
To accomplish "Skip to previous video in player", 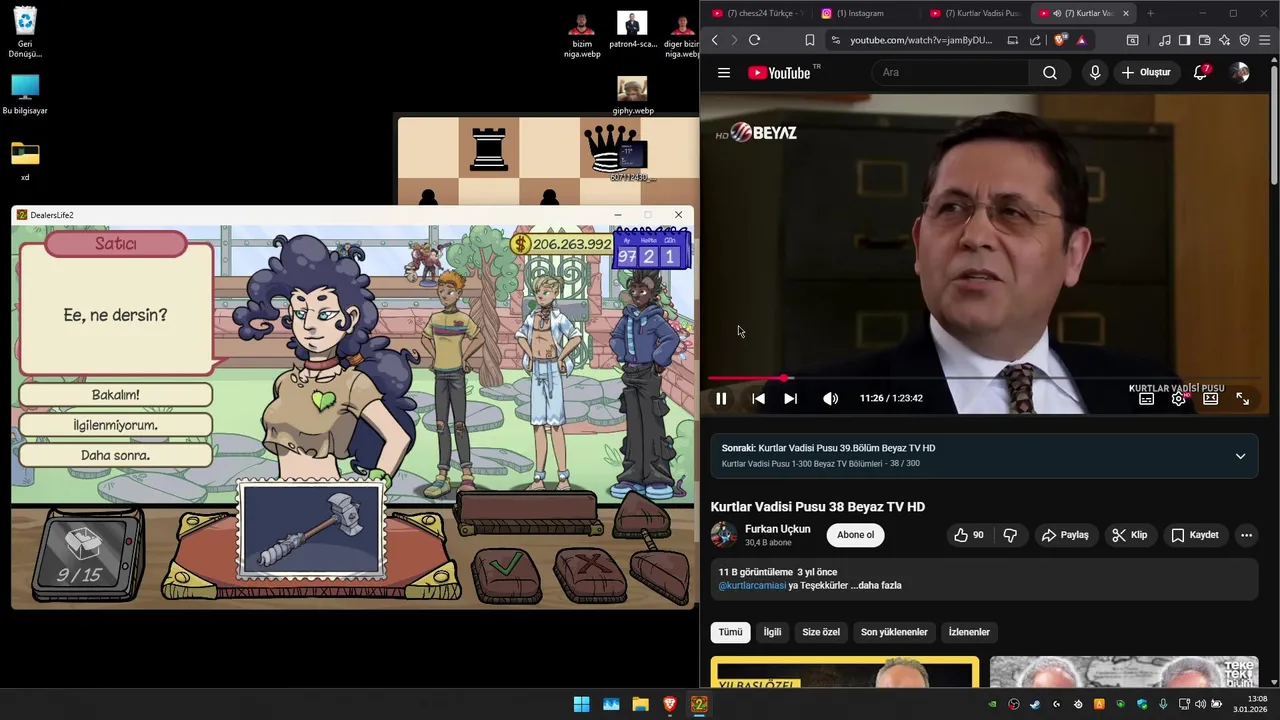I will (x=758, y=398).
